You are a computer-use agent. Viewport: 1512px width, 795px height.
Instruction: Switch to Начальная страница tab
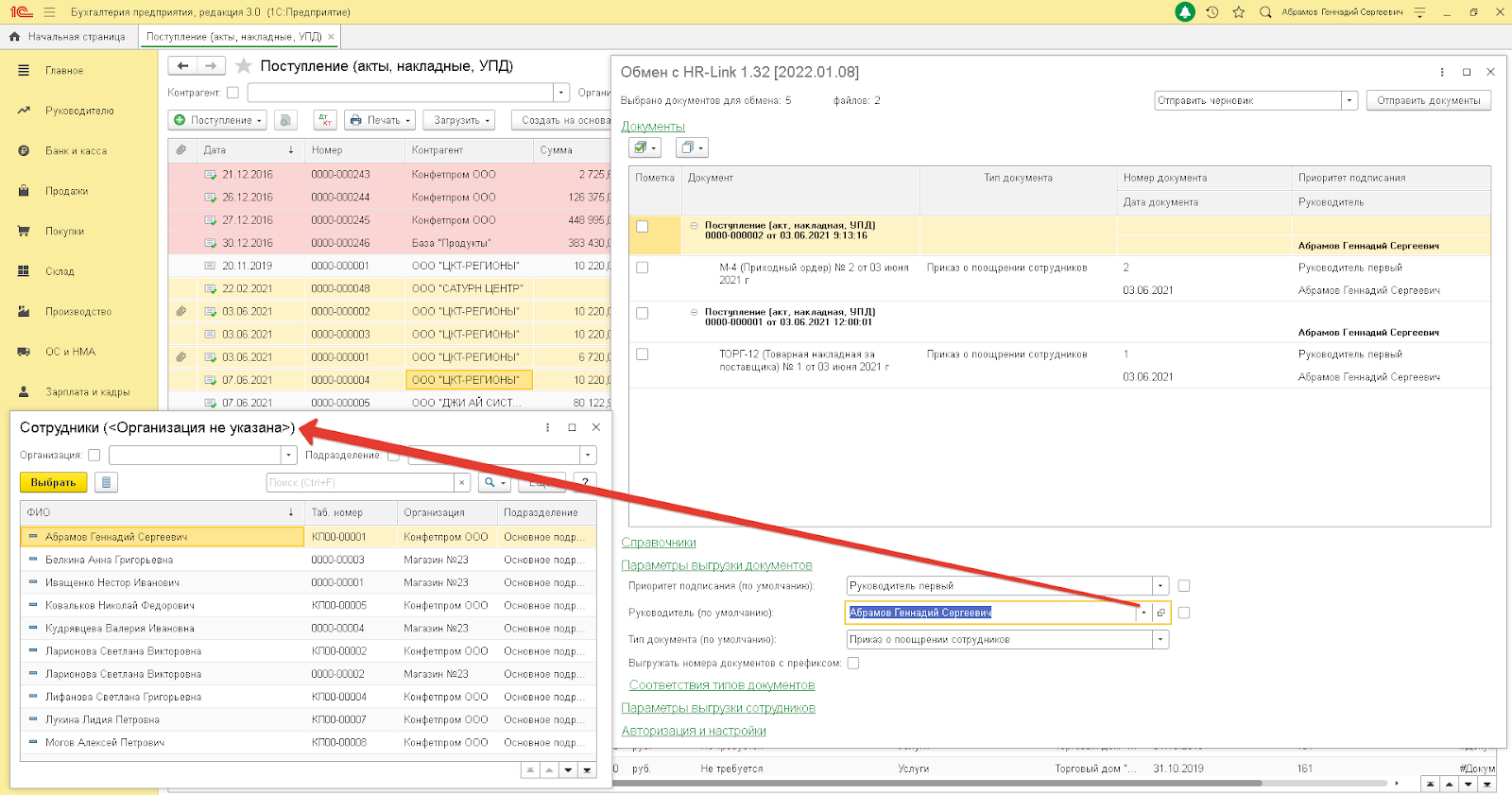click(68, 36)
